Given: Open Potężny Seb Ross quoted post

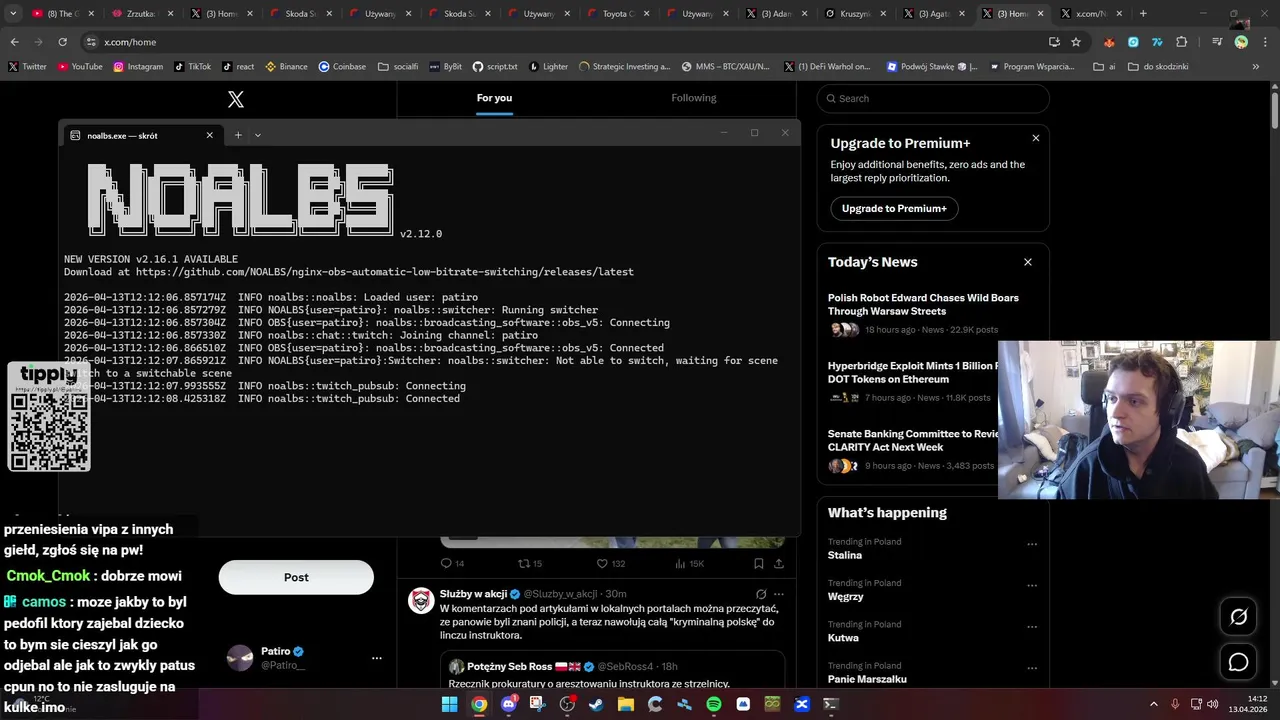Looking at the screenshot, I should coord(612,670).
